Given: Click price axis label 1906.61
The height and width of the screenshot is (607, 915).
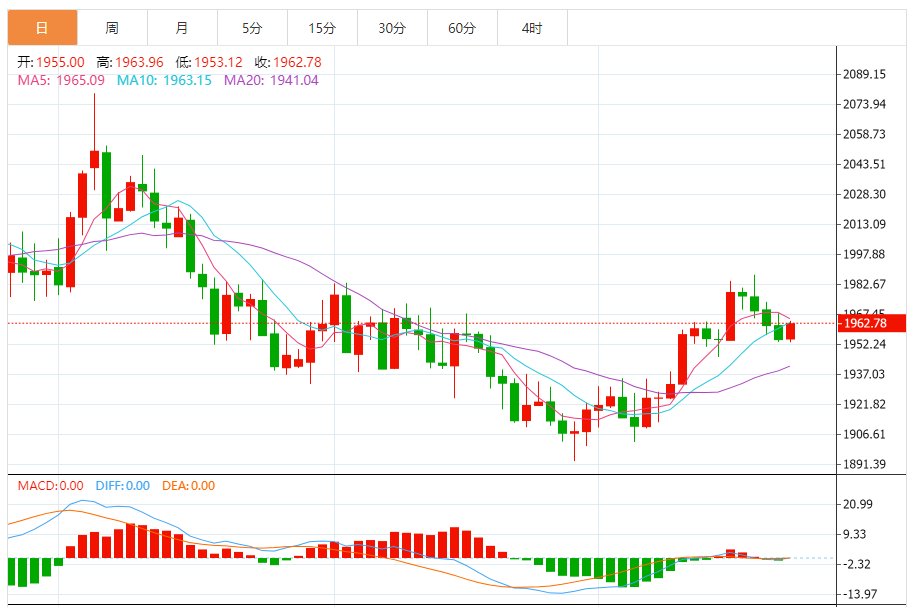Looking at the screenshot, I should coord(864,434).
